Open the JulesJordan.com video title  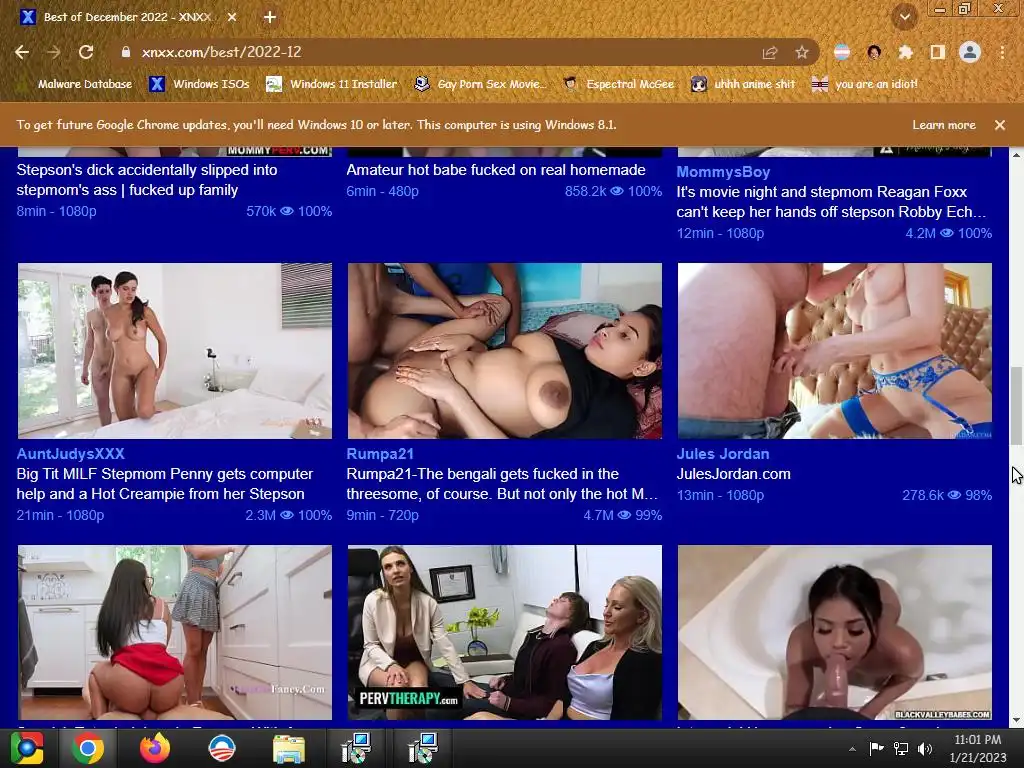pos(733,474)
